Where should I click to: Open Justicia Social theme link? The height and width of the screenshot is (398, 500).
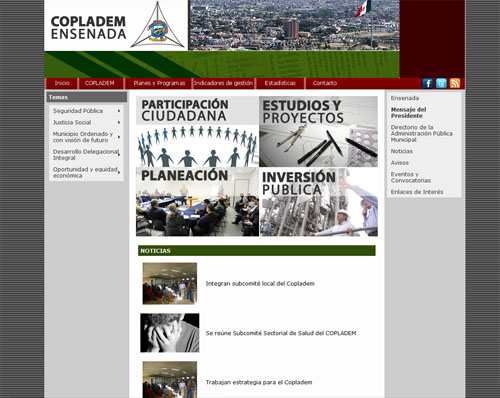pos(72,123)
